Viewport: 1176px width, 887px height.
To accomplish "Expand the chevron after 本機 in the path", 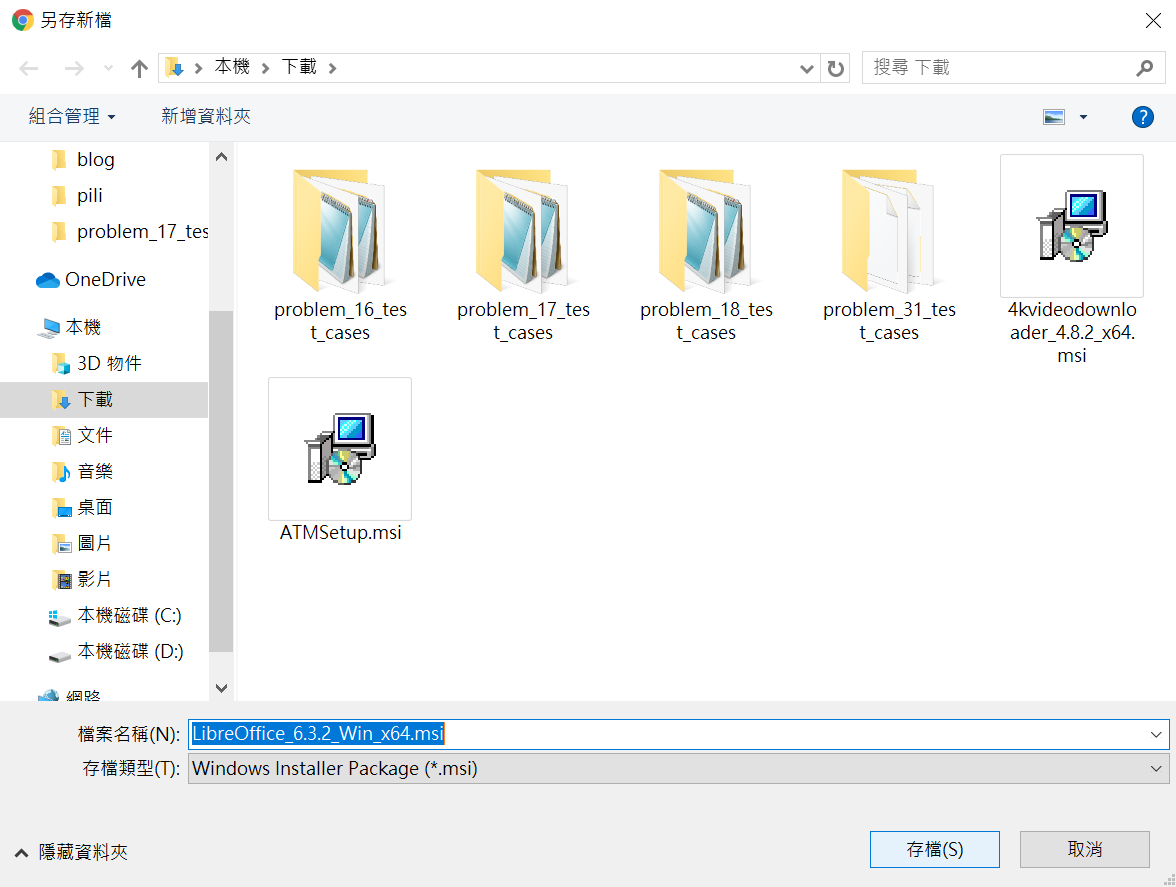I will coord(265,68).
